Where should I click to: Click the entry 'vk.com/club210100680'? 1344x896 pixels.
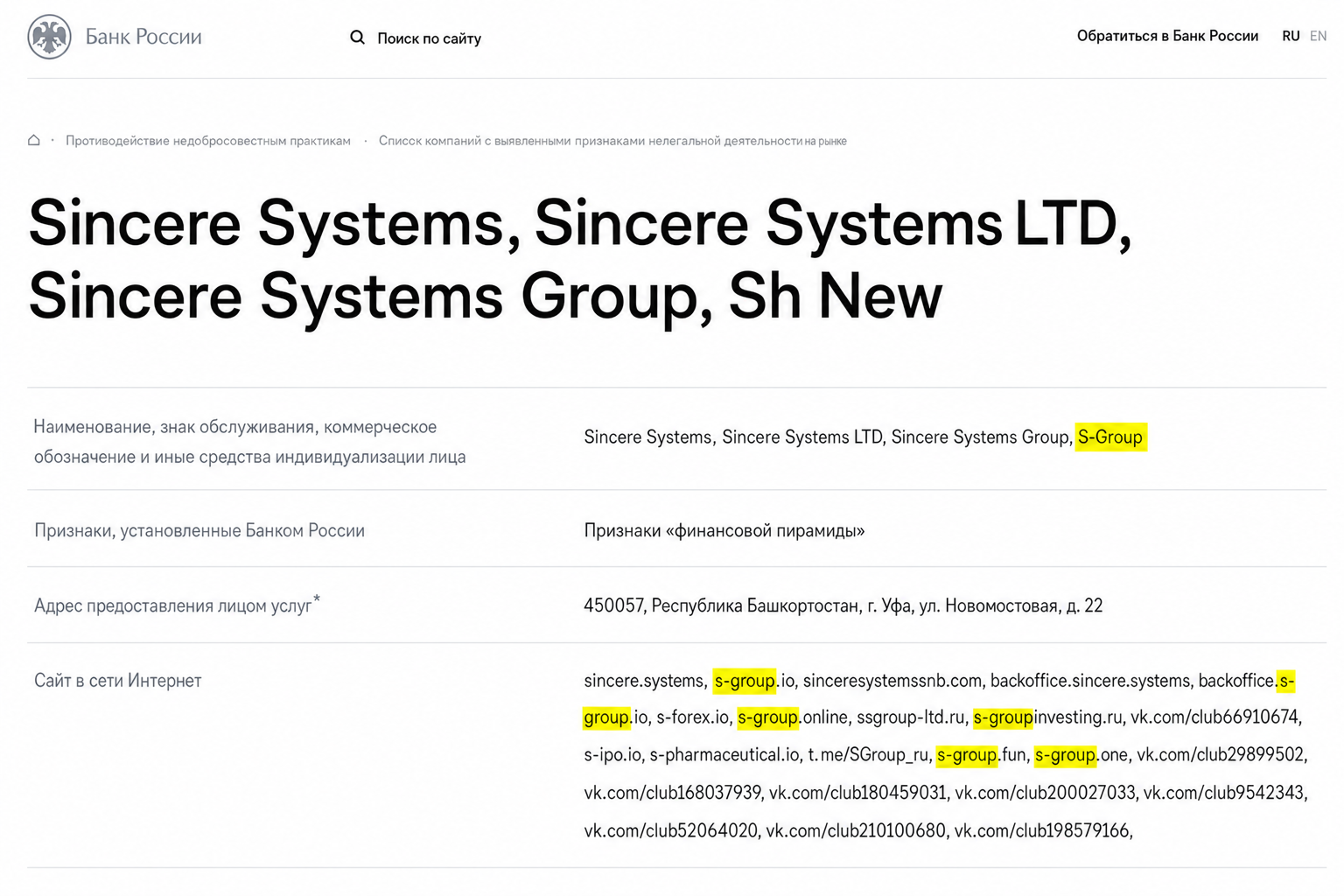856,830
